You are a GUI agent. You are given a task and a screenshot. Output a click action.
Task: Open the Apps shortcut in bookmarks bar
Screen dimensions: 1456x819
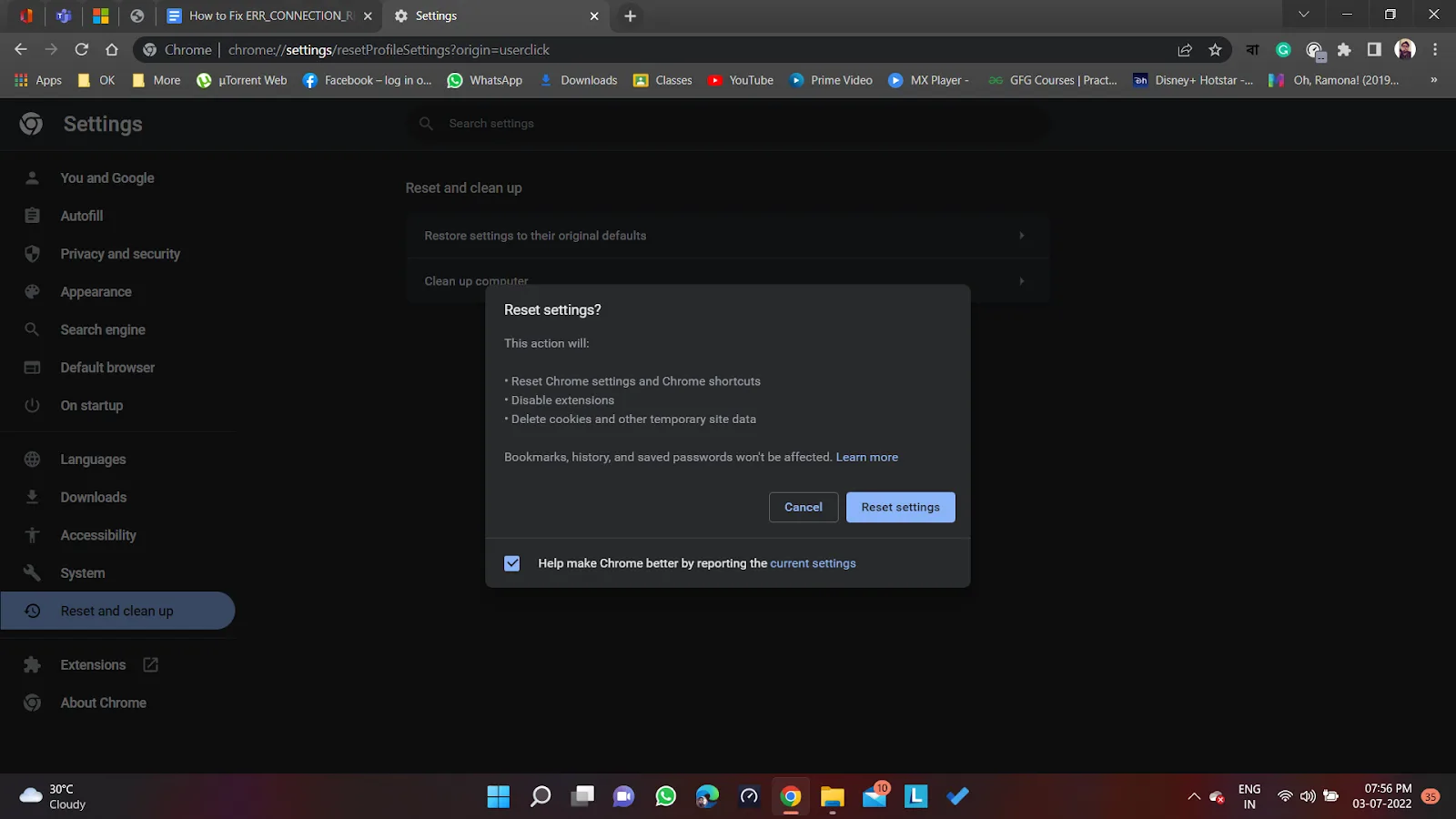point(38,80)
